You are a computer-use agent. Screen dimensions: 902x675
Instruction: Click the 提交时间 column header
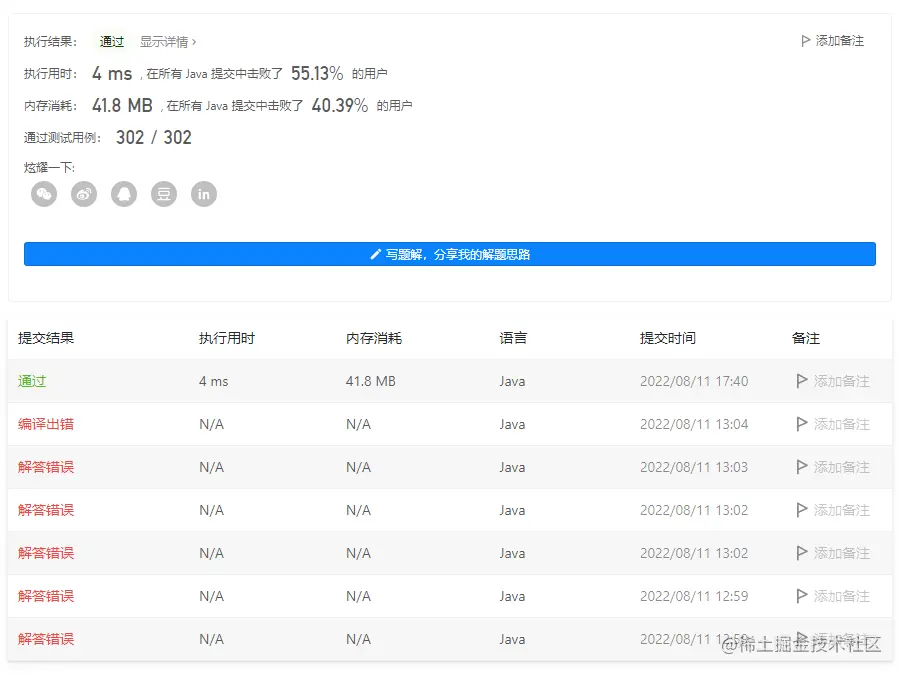(x=668, y=338)
